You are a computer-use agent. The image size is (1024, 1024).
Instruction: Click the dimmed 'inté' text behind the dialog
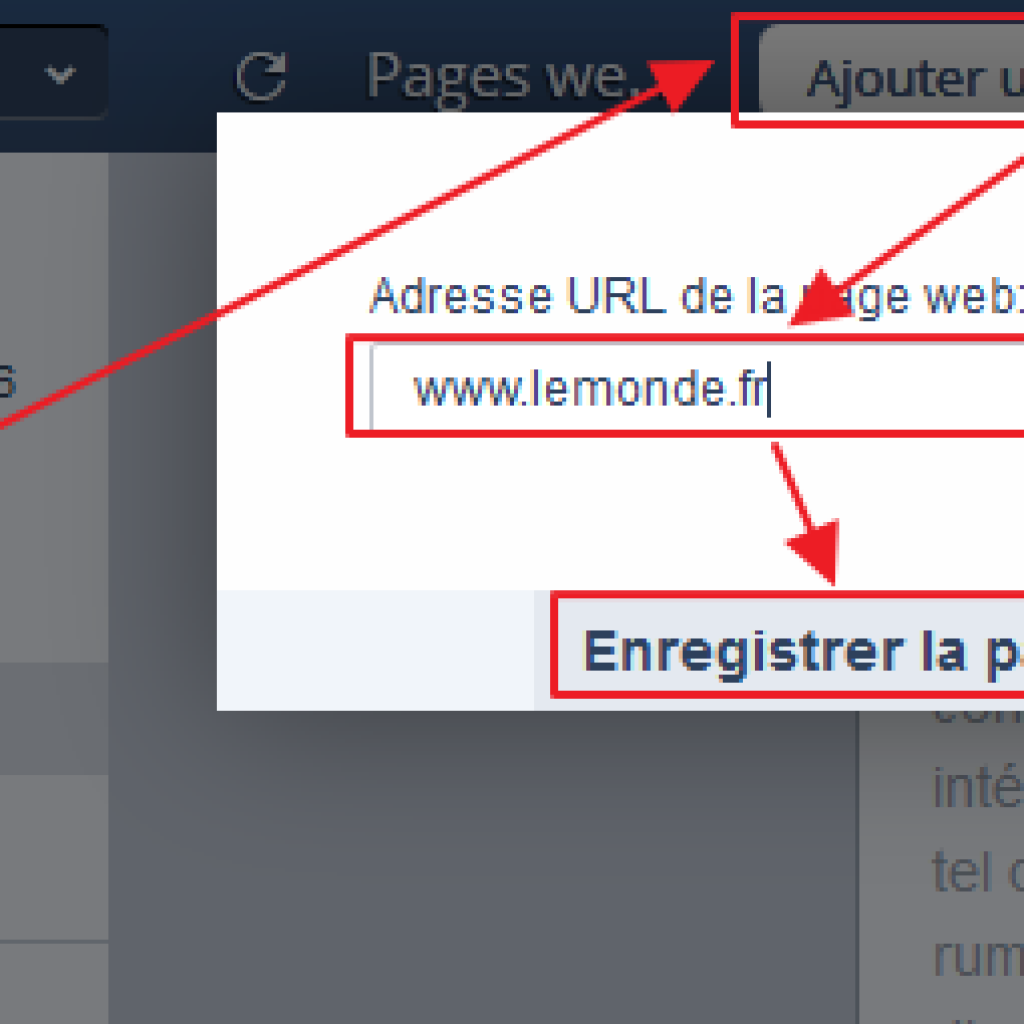[x=978, y=789]
